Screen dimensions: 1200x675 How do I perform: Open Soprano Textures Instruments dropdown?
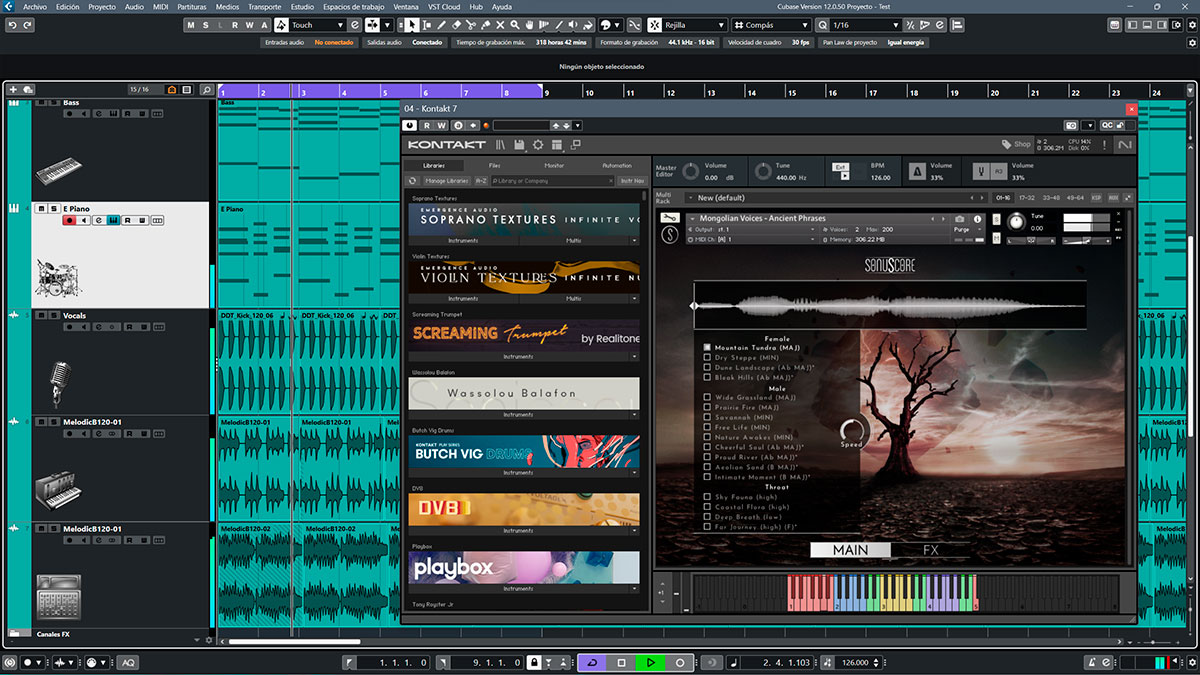[x=462, y=241]
